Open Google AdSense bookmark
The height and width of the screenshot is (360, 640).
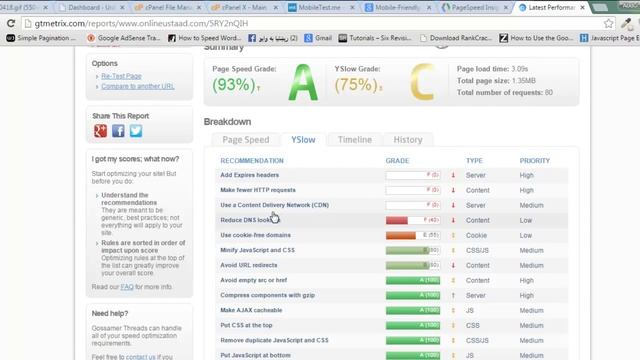tap(124, 38)
